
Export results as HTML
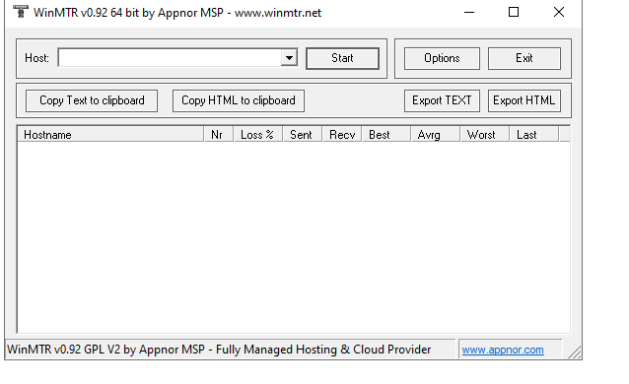click(524, 100)
